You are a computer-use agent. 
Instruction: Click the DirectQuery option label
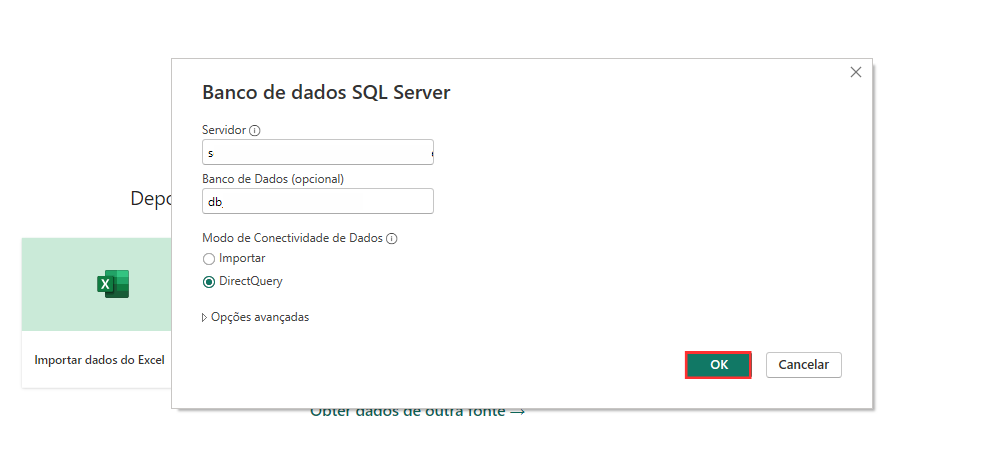click(250, 282)
